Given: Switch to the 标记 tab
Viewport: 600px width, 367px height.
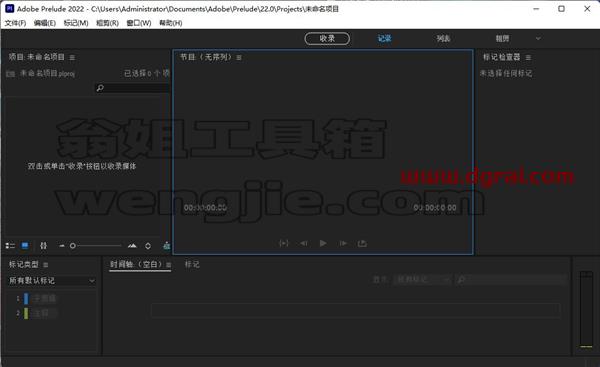Looking at the screenshot, I should pos(192,264).
